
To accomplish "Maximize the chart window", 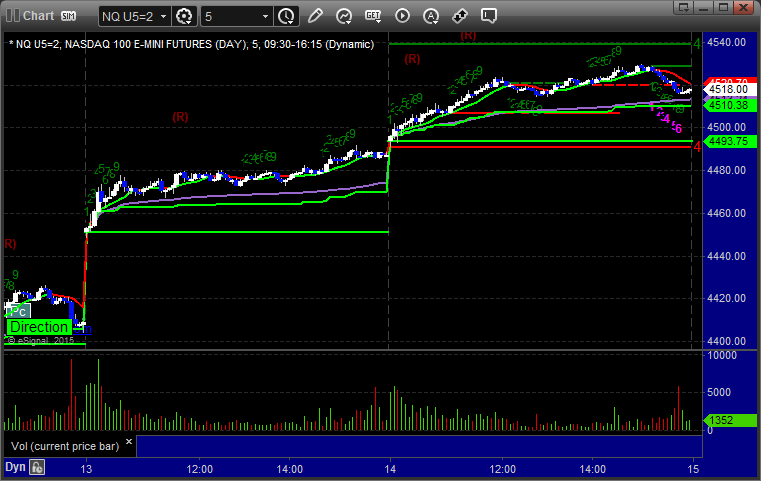I will click(723, 7).
